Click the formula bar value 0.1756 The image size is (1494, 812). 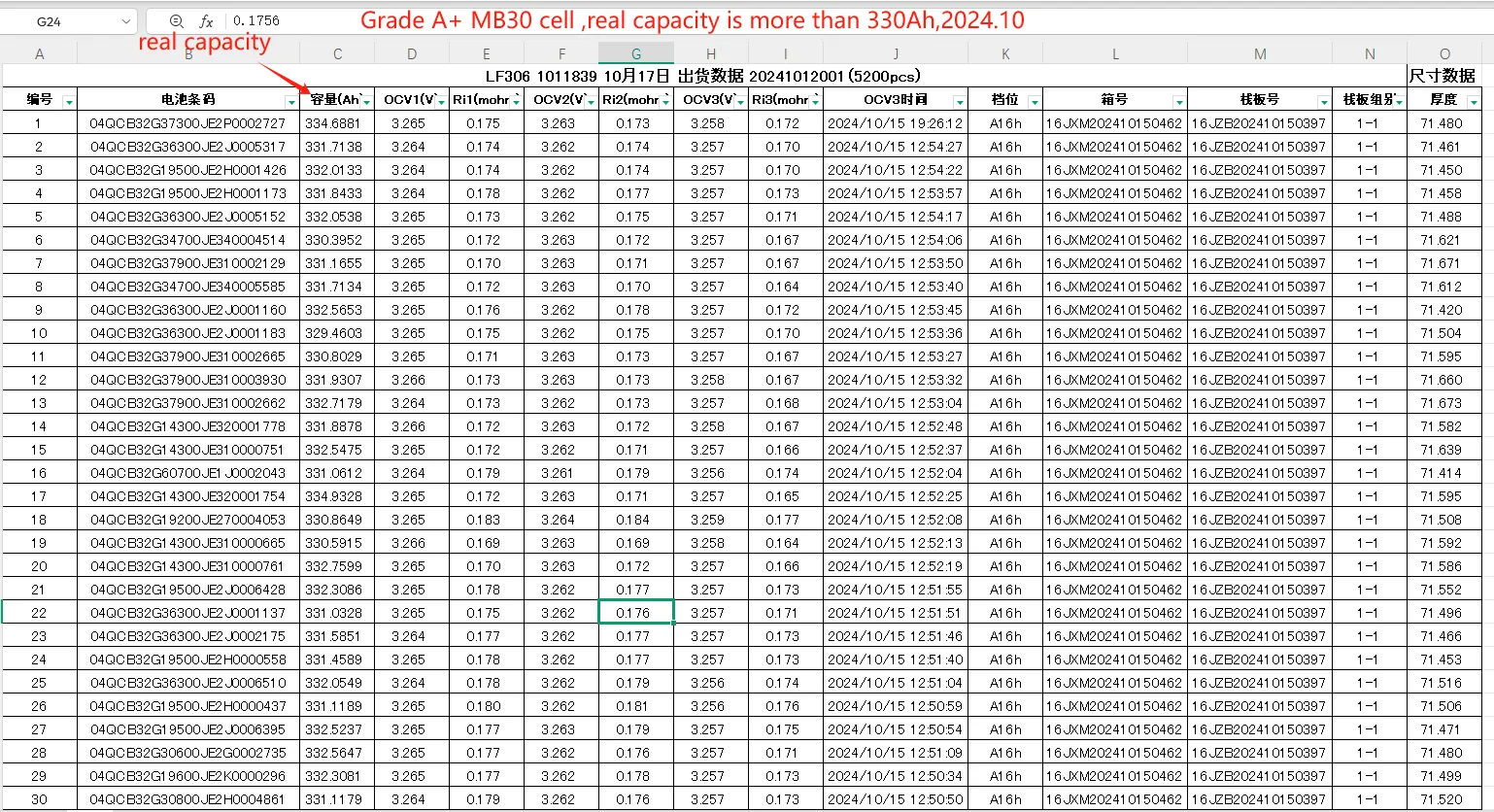point(255,21)
